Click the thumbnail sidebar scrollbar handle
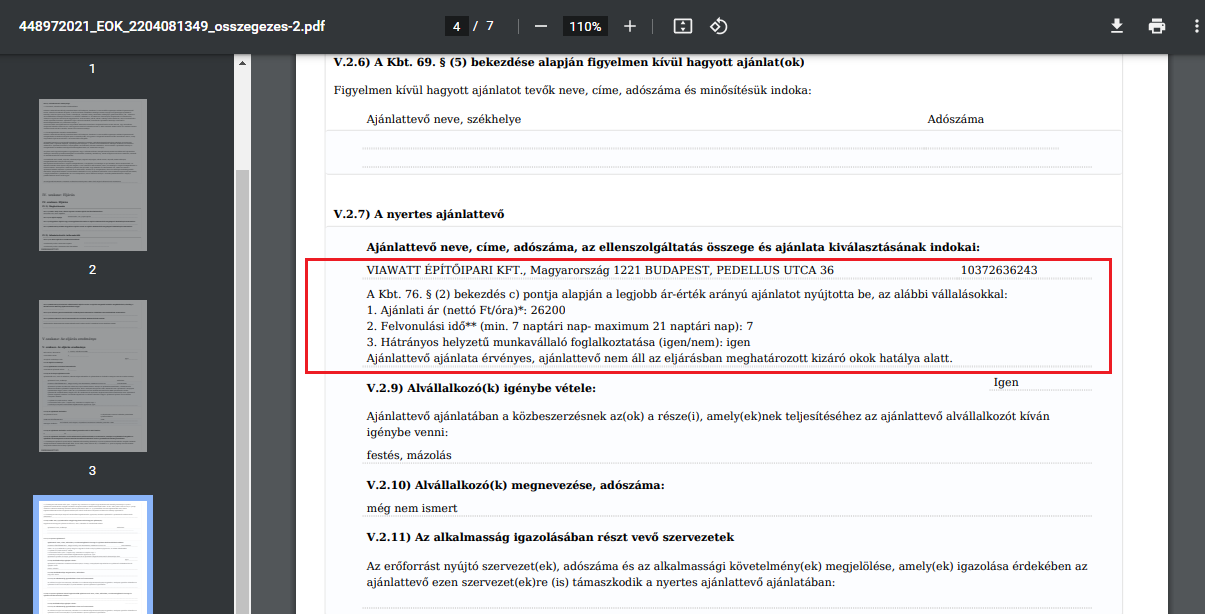1205x614 pixels. click(241, 390)
